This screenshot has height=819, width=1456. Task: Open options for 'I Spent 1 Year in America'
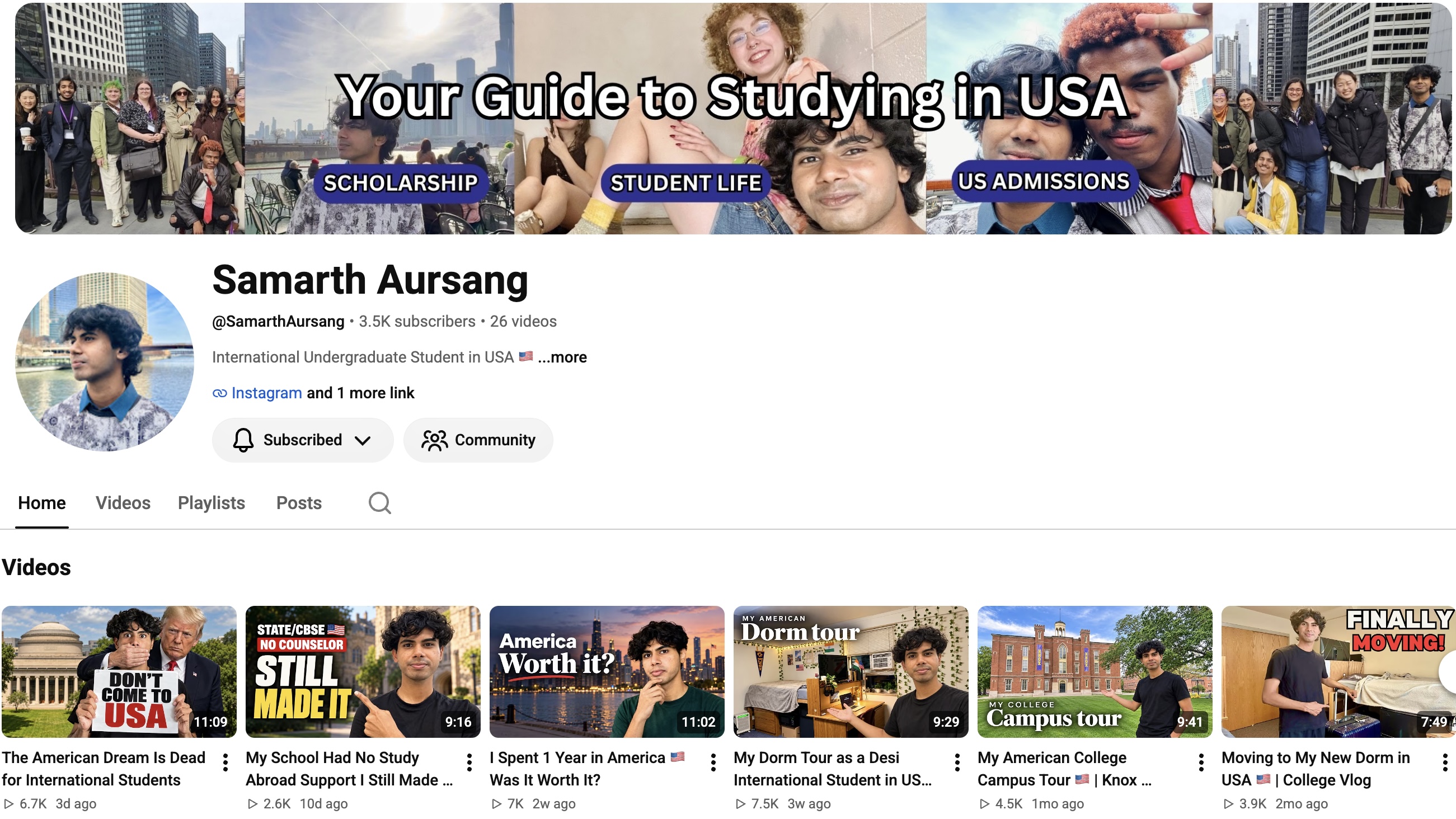pyautogui.click(x=713, y=762)
